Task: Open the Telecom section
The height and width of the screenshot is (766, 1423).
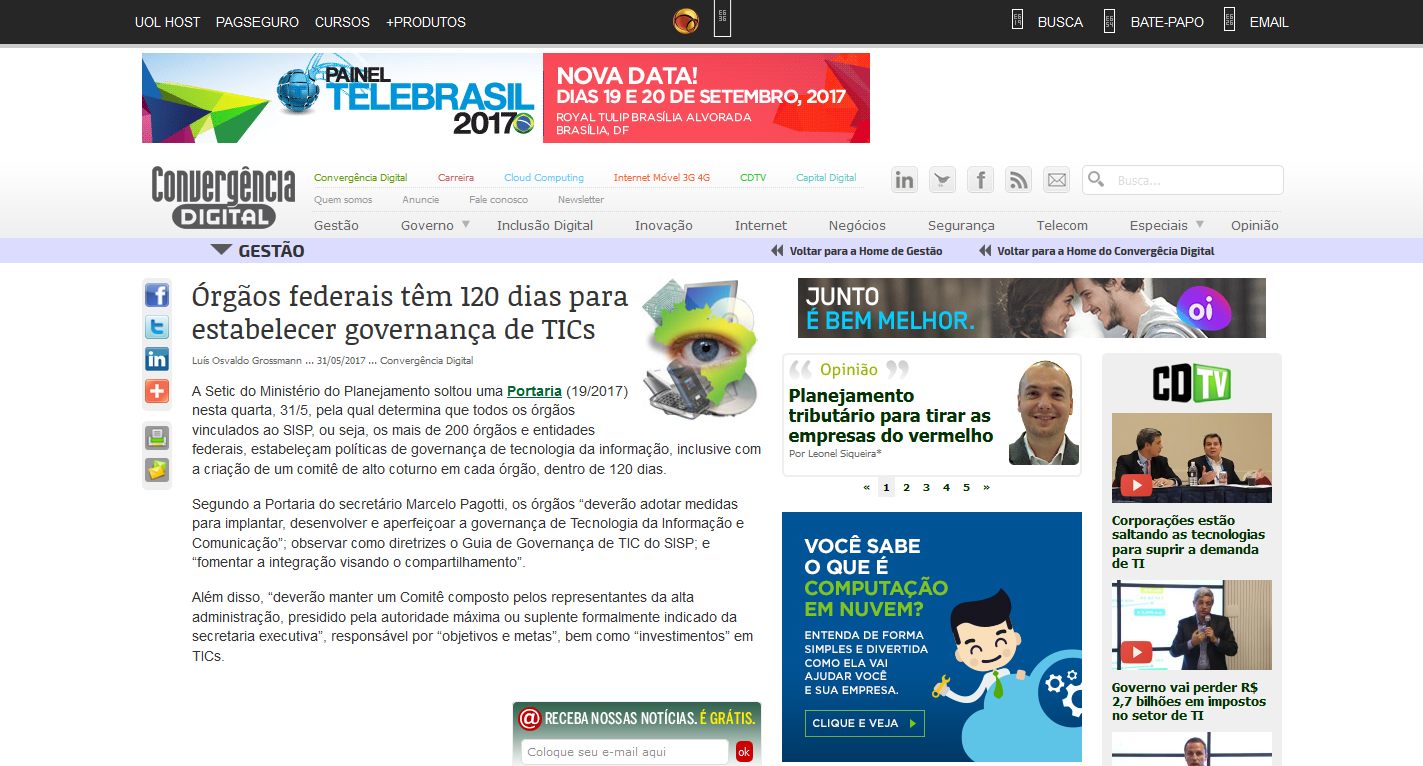Action: 1062,225
